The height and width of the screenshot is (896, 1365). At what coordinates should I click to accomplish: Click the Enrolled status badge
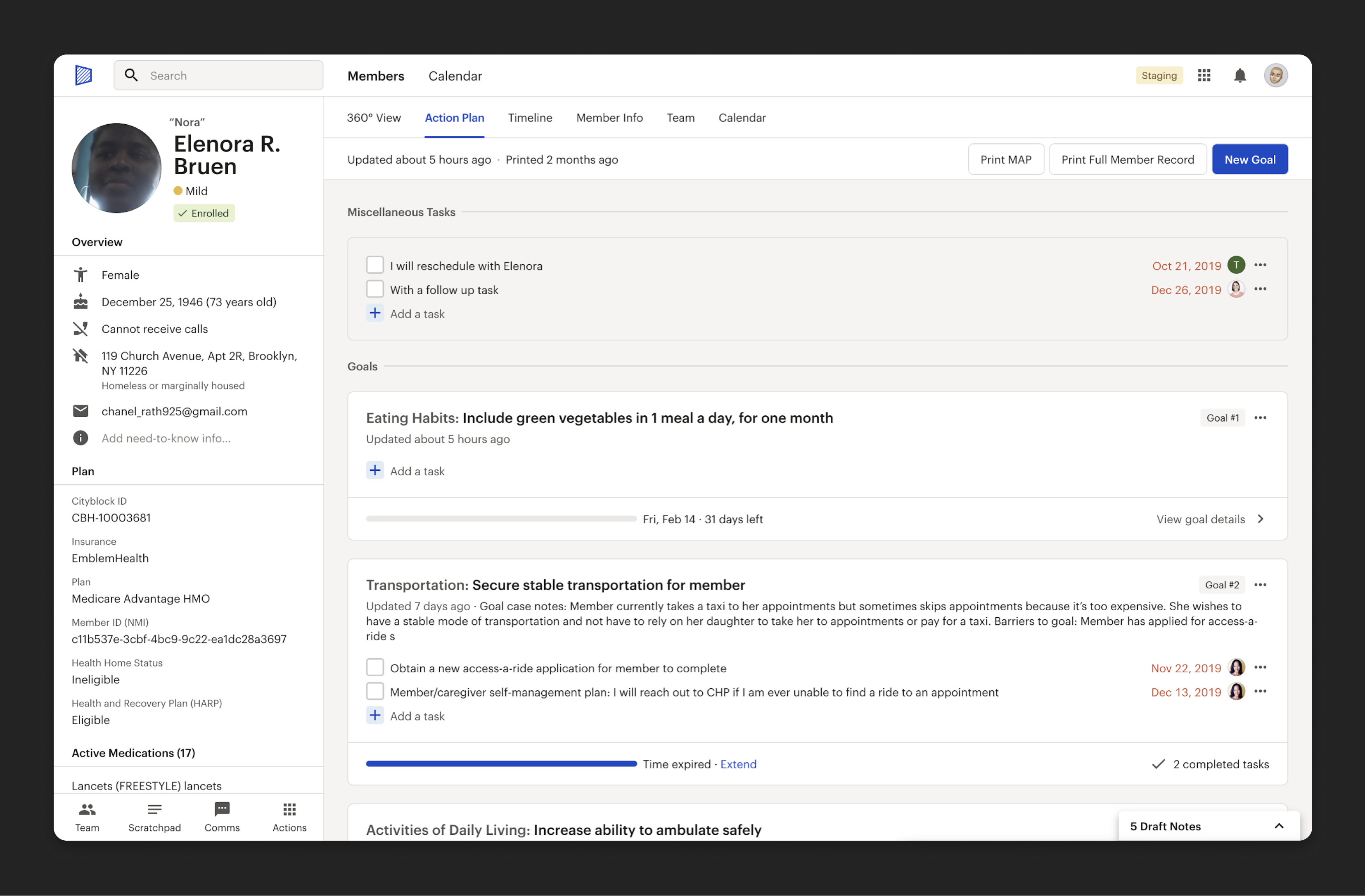pyautogui.click(x=204, y=213)
